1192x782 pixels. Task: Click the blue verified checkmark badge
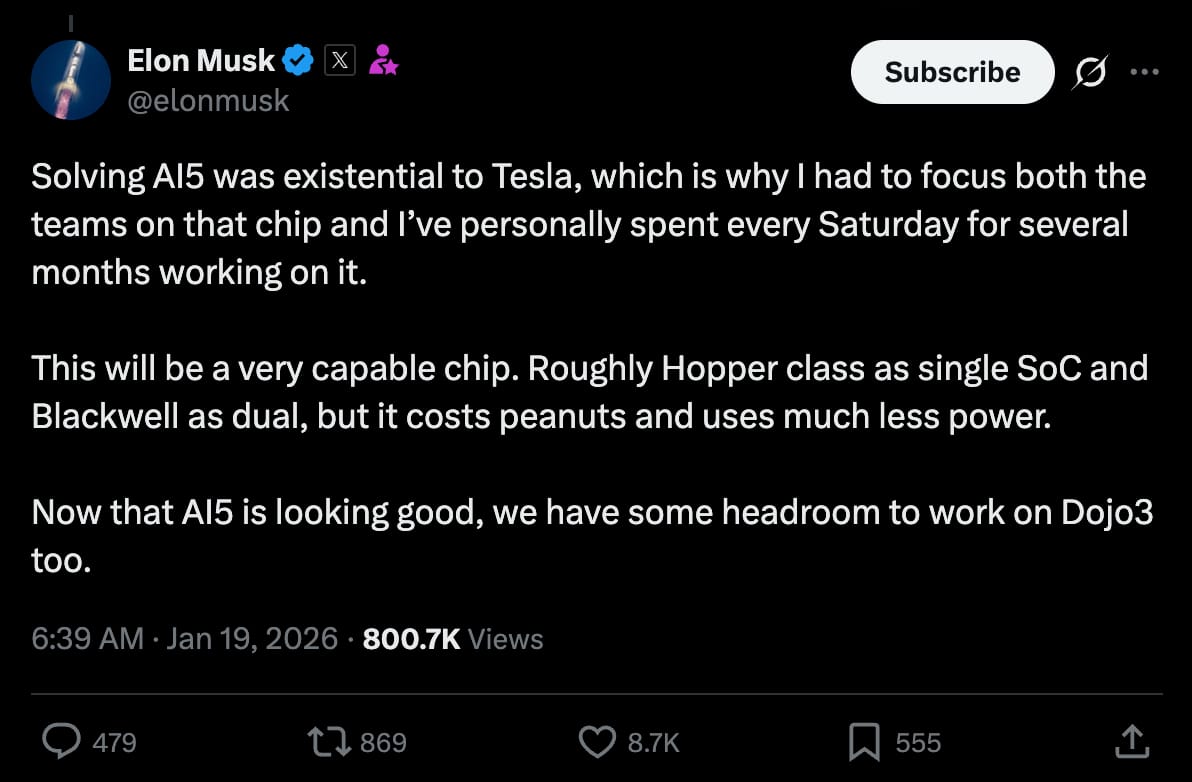coord(298,61)
